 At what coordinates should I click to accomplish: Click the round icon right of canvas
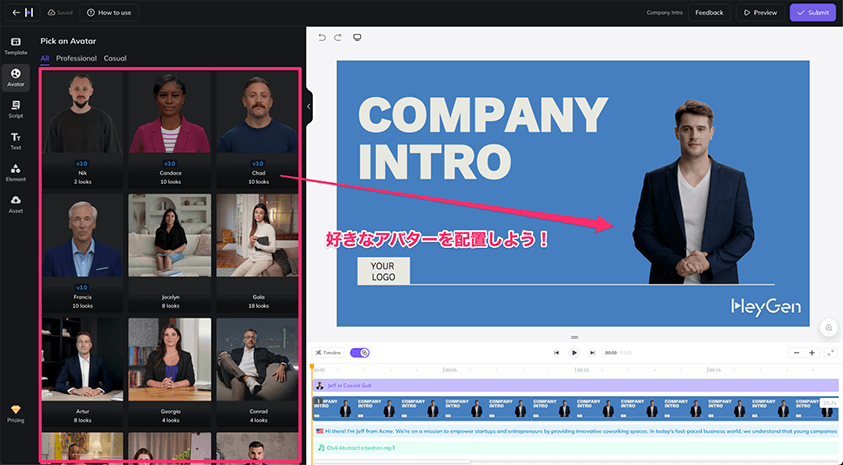(828, 328)
